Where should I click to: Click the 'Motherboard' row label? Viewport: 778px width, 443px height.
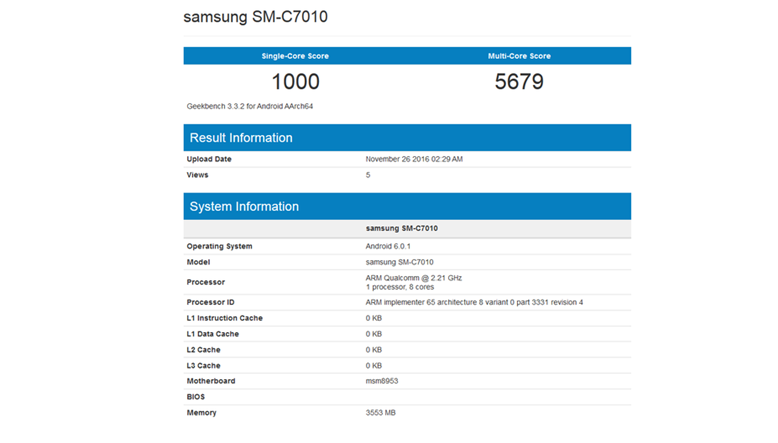pyautogui.click(x=211, y=381)
